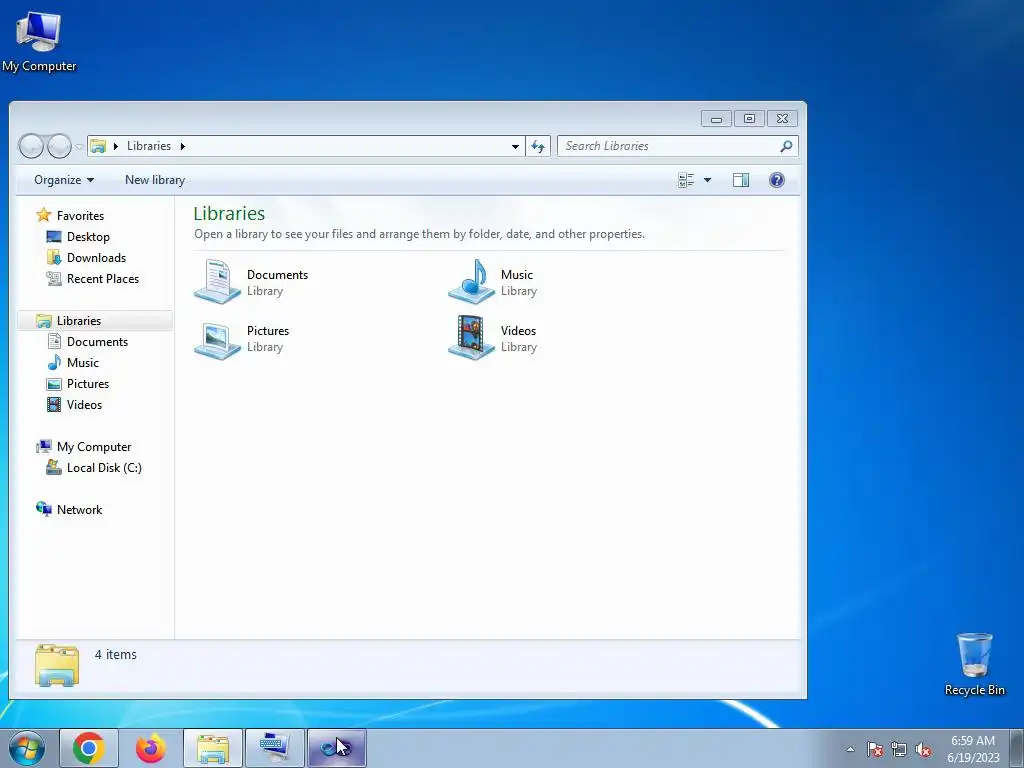
Task: Expand the arrow after Libraries in address bar
Action: point(183,146)
